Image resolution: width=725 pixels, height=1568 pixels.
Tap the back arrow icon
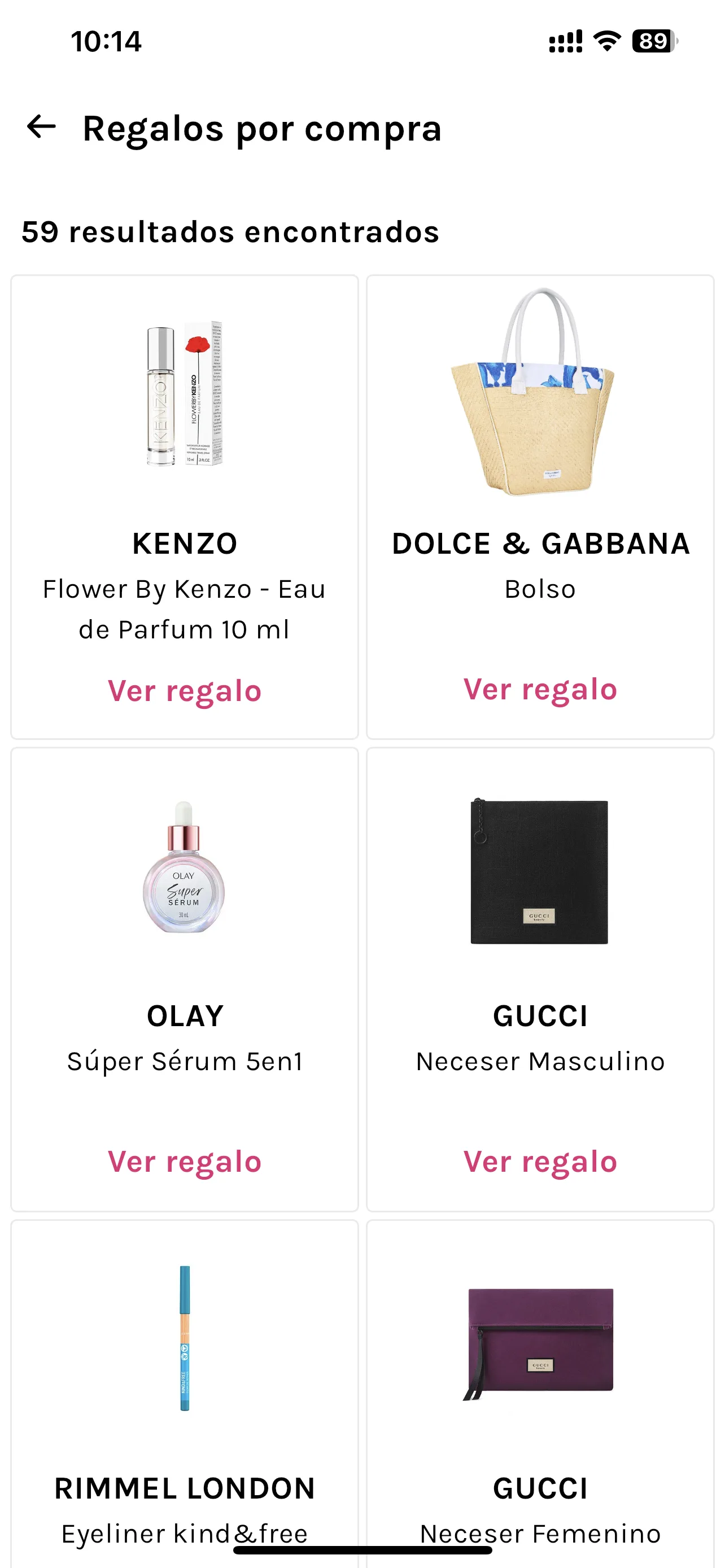(41, 126)
